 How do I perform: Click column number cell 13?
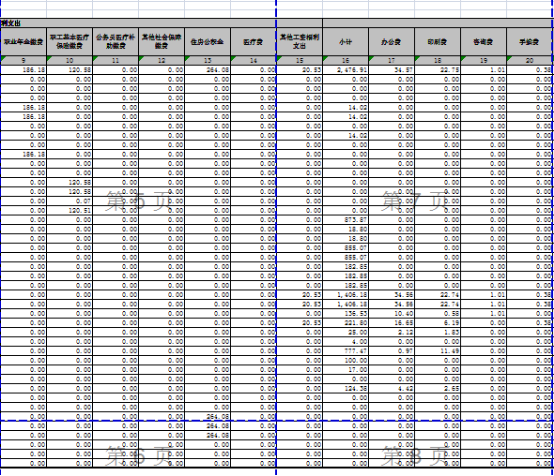[x=207, y=60]
